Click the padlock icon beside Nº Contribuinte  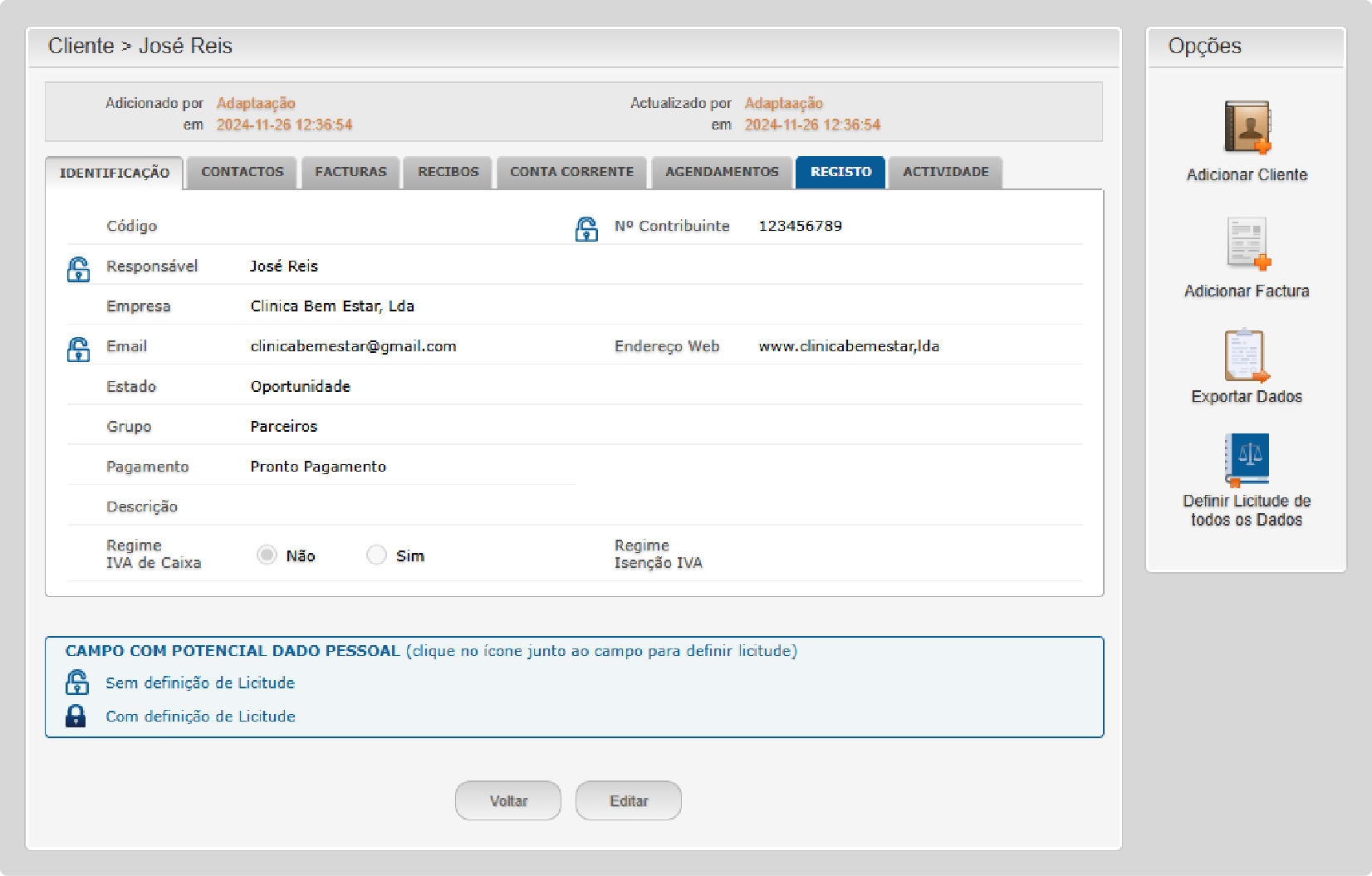586,229
